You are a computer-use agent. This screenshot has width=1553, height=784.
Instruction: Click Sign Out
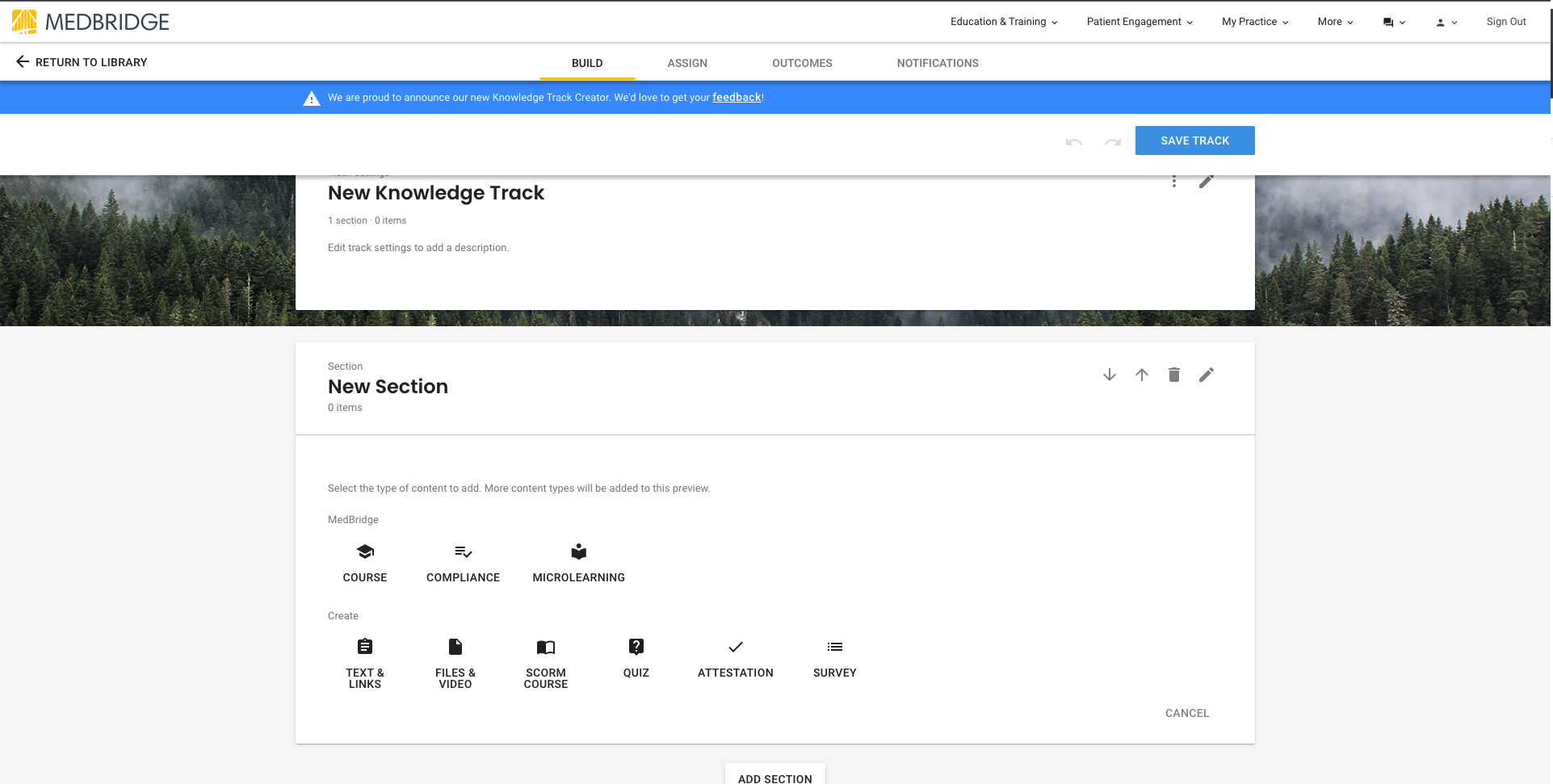click(1506, 22)
